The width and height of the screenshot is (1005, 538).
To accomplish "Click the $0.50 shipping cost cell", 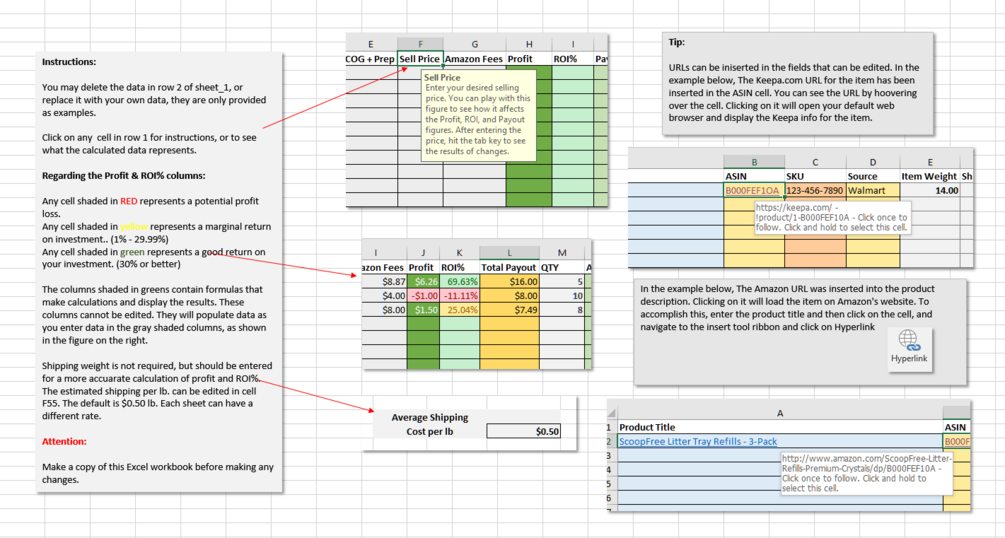I will 524,432.
